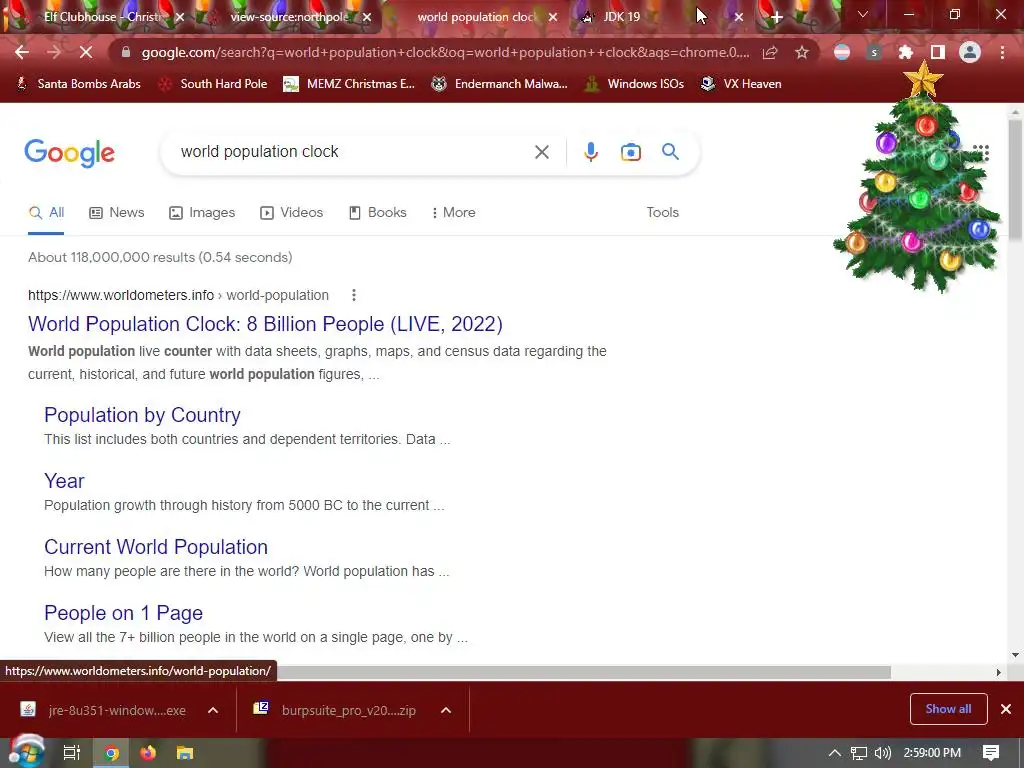
Task: Open a new browser tab
Action: click(x=776, y=18)
